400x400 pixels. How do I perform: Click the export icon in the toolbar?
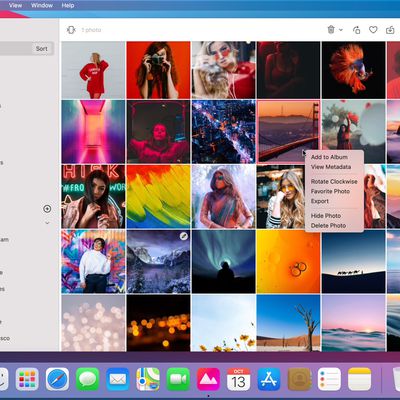click(390, 30)
